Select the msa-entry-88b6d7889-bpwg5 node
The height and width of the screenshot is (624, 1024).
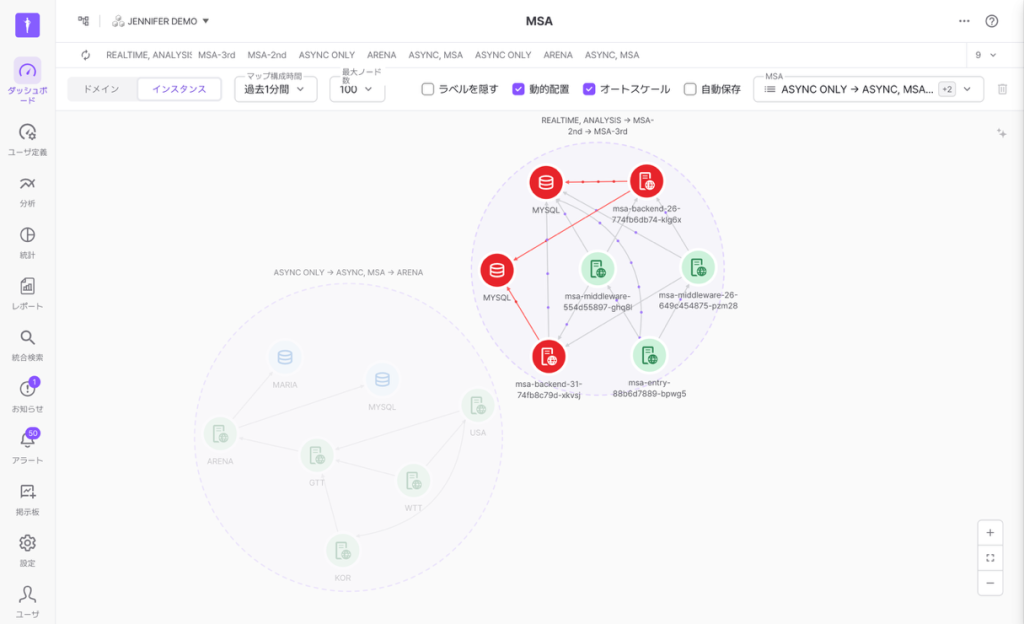tap(649, 355)
